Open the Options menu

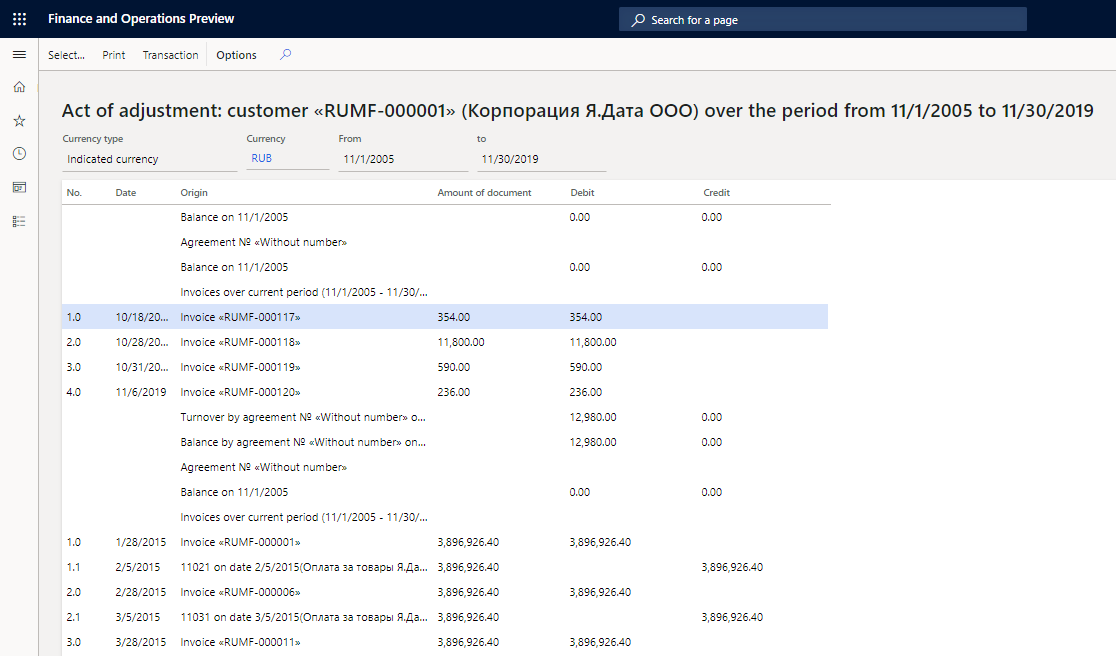(236, 55)
